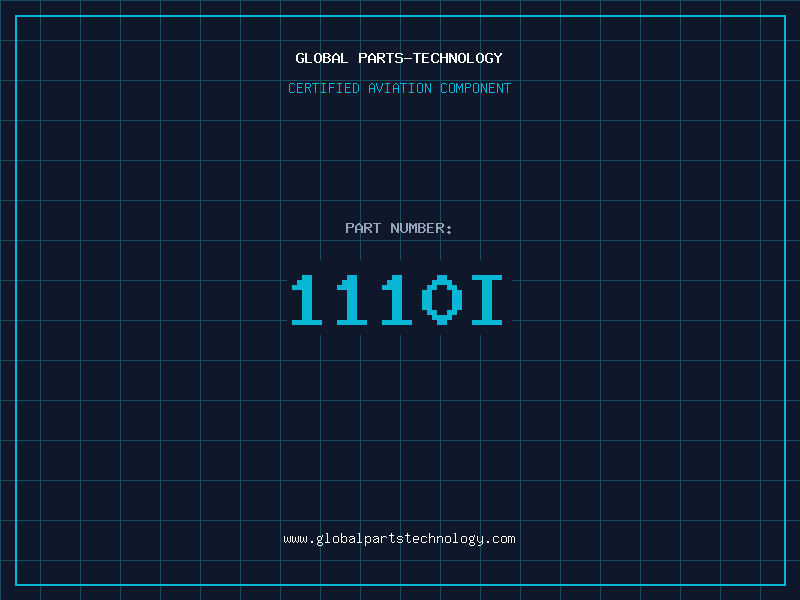Select the large 1110I part number
Image resolution: width=800 pixels, height=600 pixels.
[x=399, y=300]
